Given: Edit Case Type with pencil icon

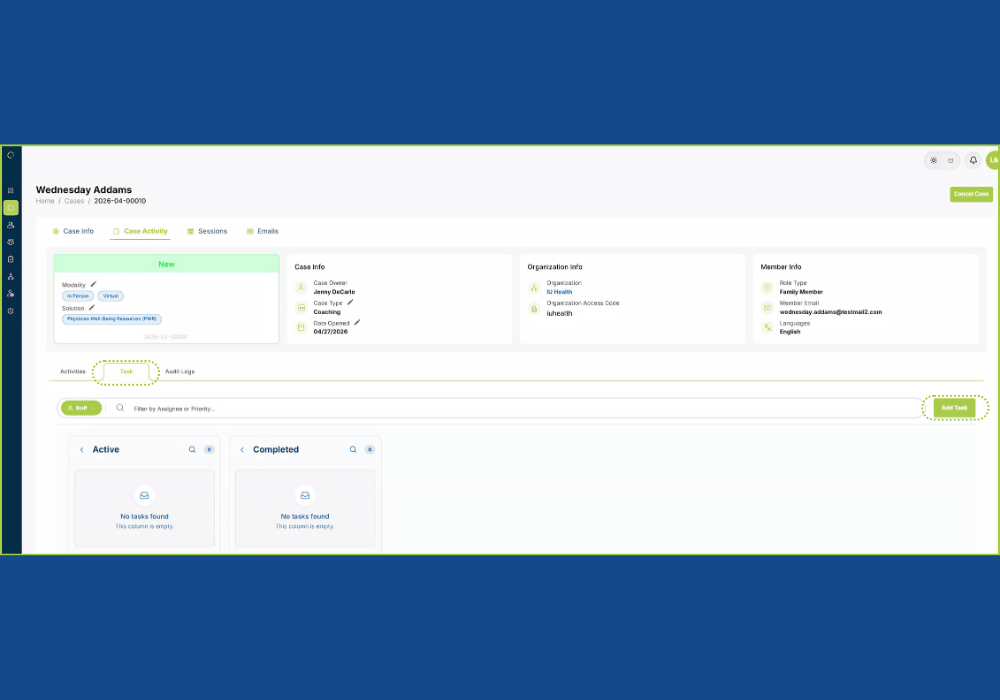Looking at the screenshot, I should point(350,302).
